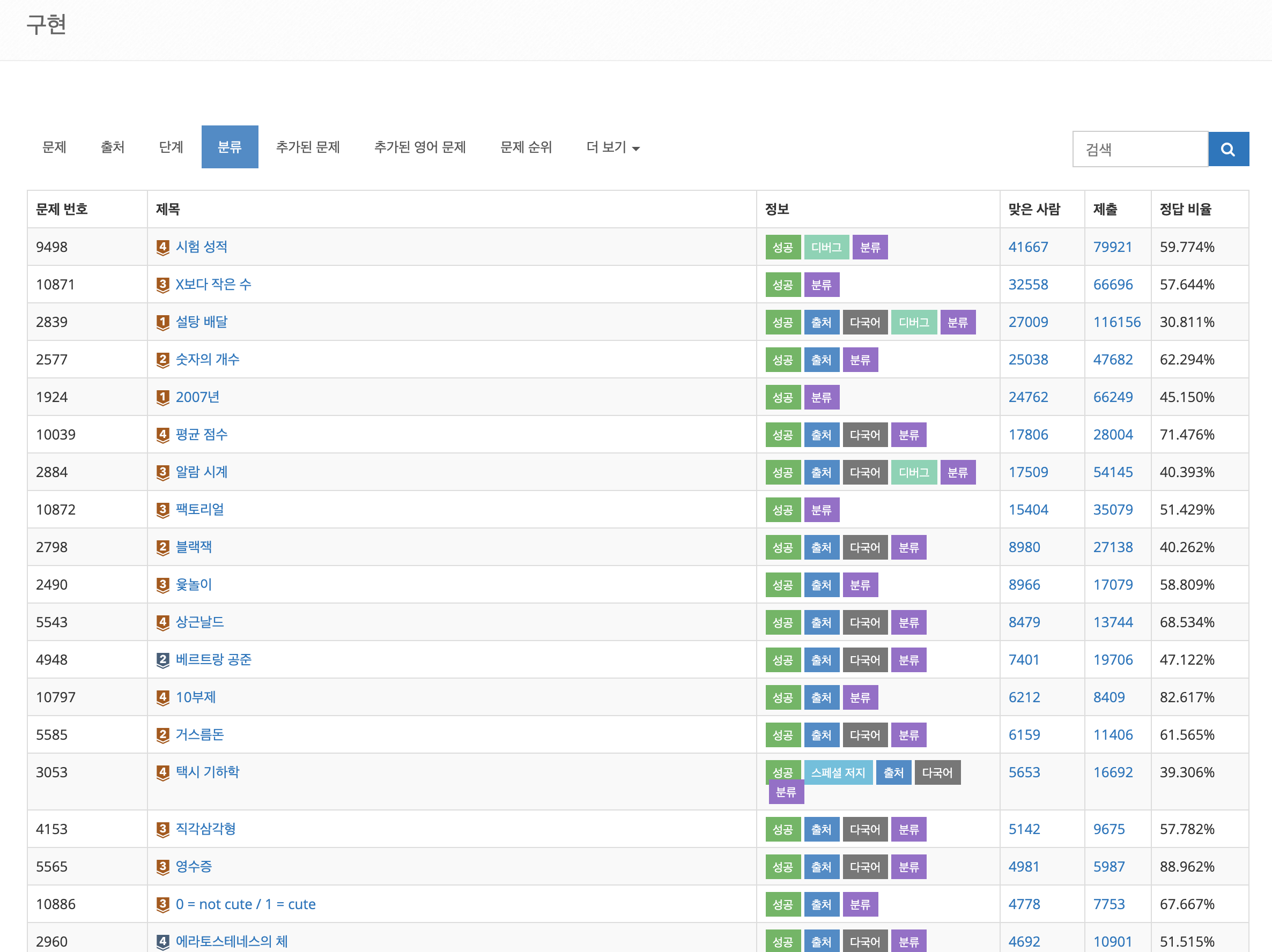Screen dimensions: 1272x952
Task: Click the 성공 label in 2007년 row
Action: tap(782, 397)
